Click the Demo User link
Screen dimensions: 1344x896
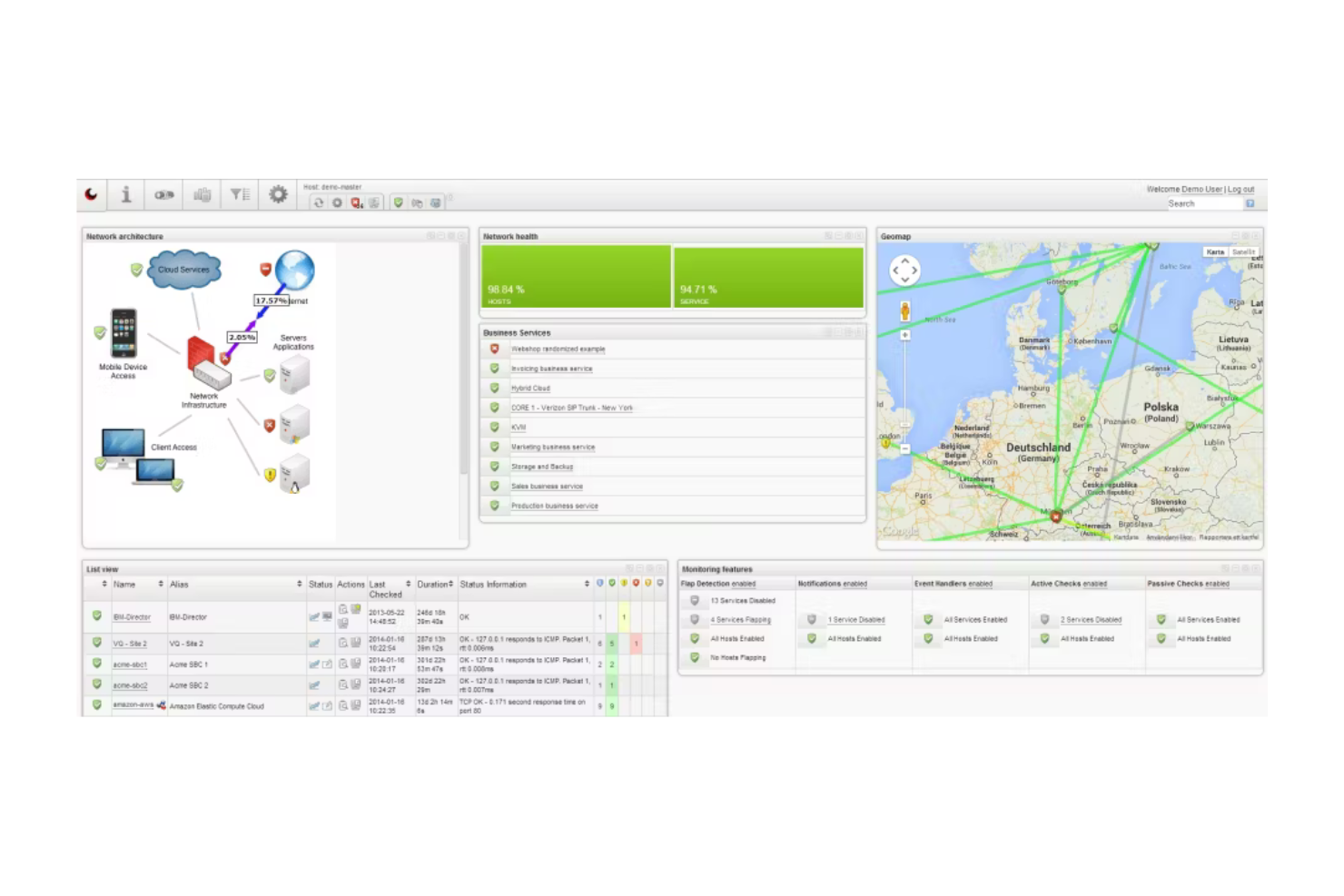pyautogui.click(x=1202, y=190)
